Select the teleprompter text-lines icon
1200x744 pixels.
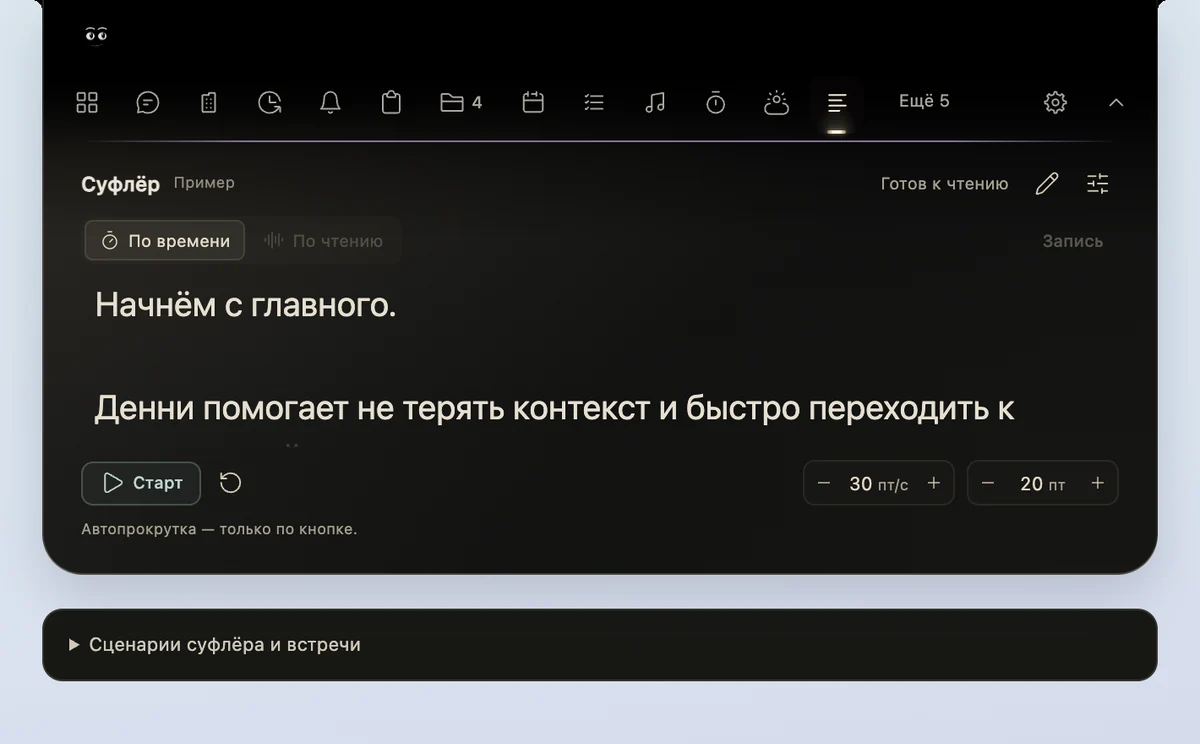(837, 102)
